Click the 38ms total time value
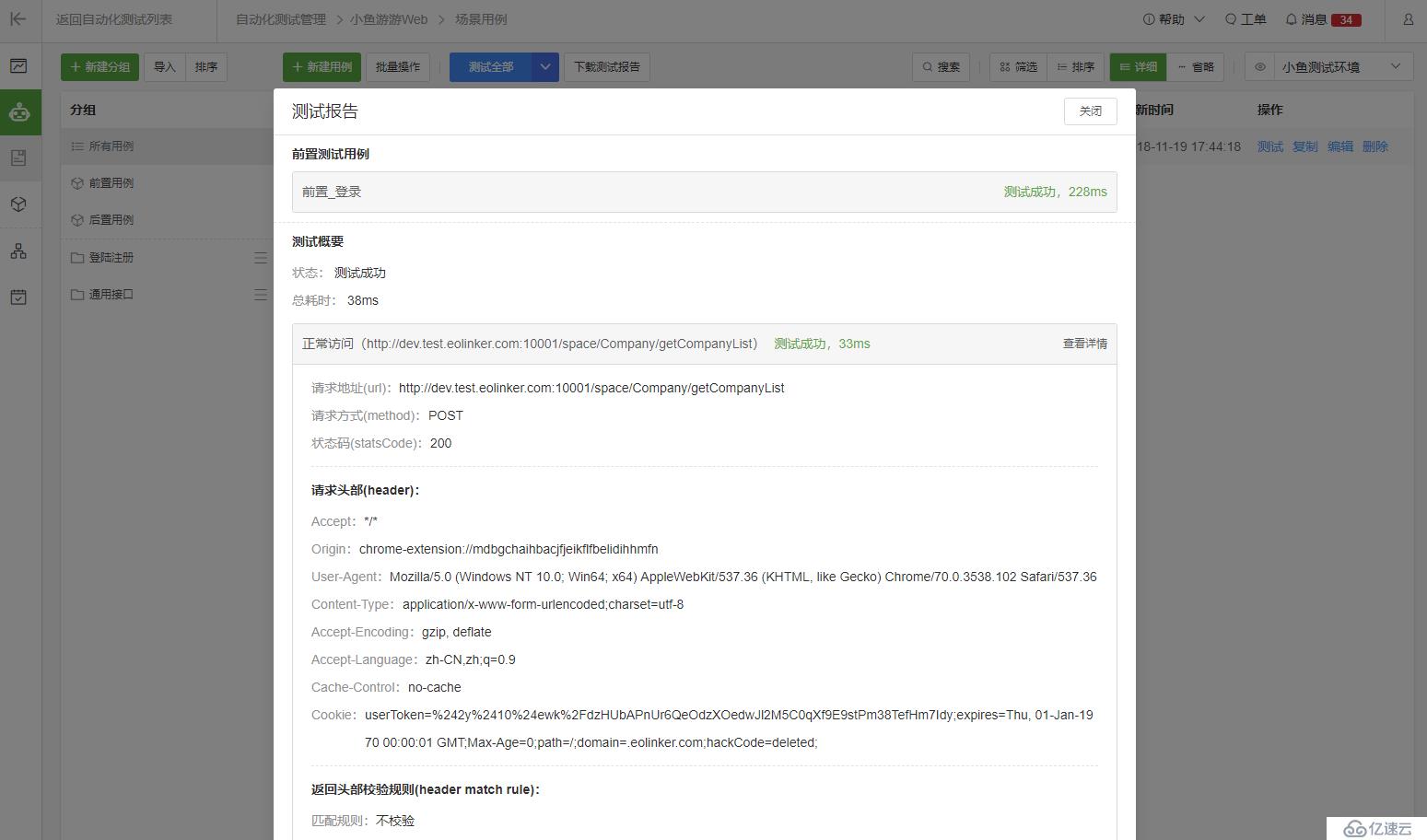The width and height of the screenshot is (1427, 840). [363, 300]
